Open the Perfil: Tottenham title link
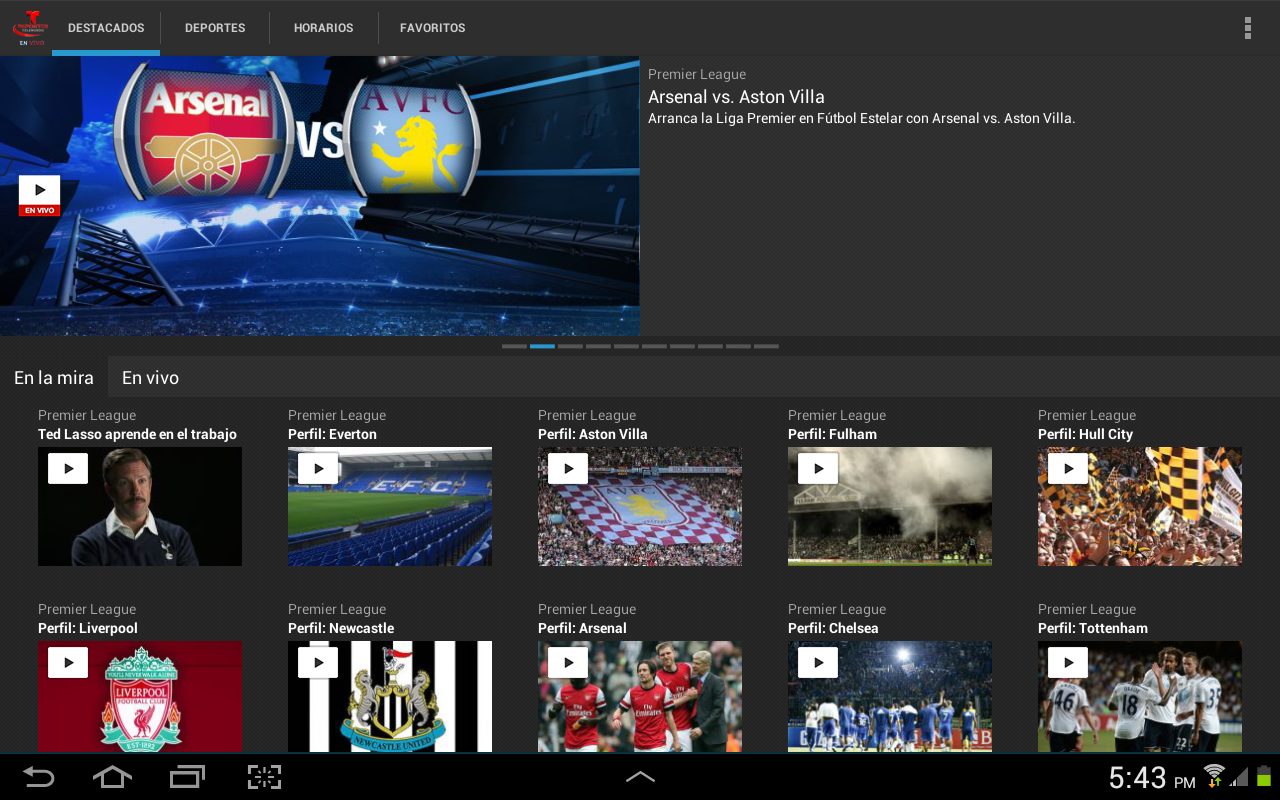Screen dimensions: 1280x800 [x=1093, y=628]
